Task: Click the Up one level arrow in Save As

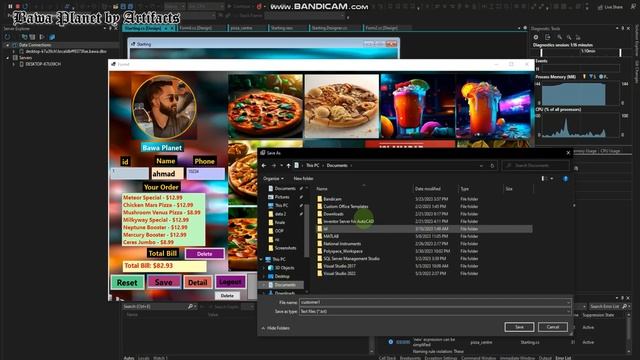Action: coord(289,166)
